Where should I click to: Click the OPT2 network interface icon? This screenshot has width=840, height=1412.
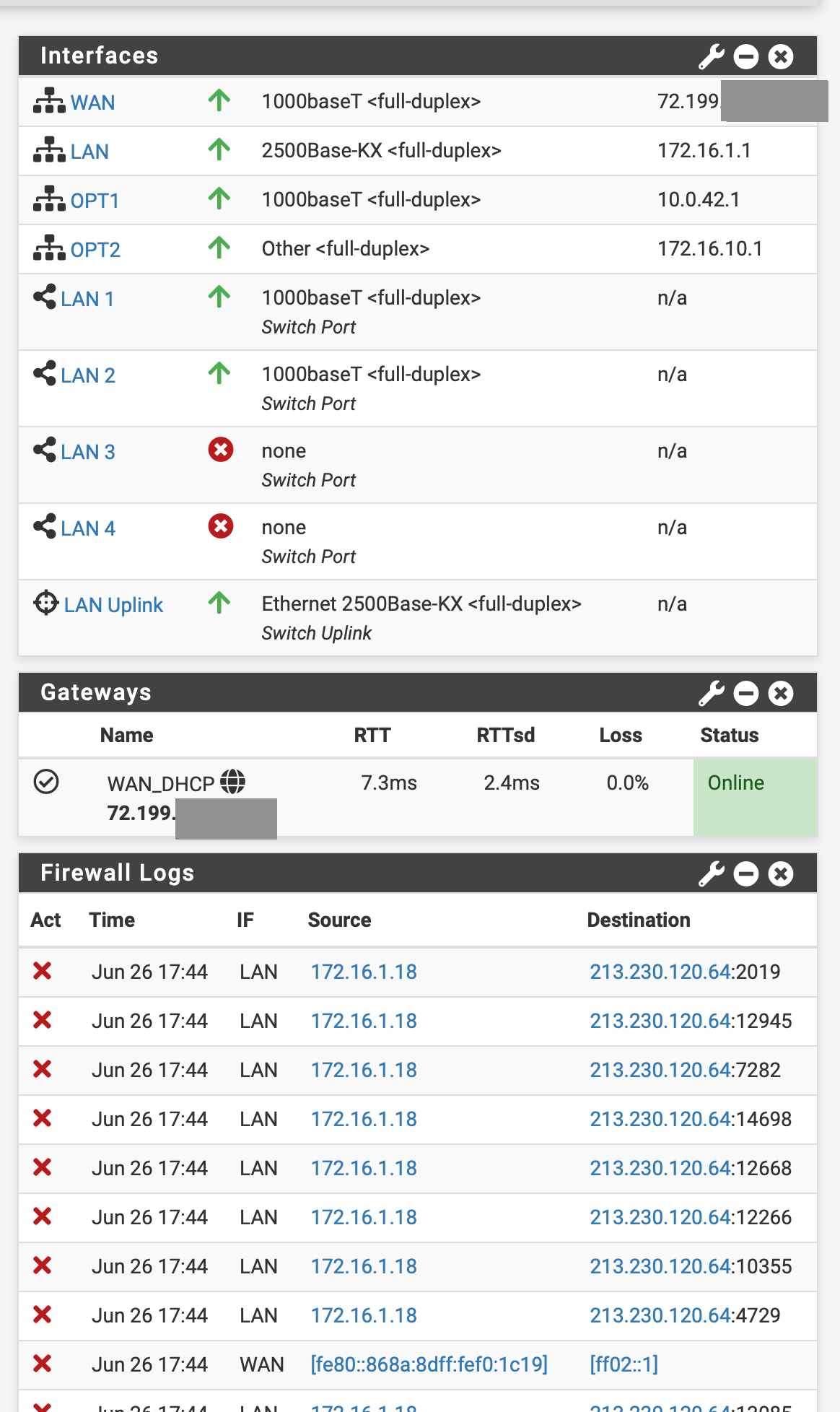49,248
